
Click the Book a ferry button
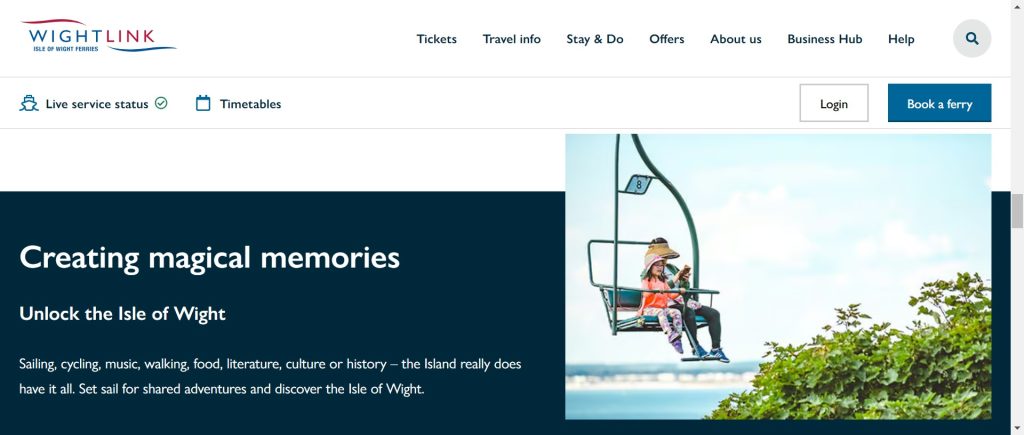tap(939, 103)
